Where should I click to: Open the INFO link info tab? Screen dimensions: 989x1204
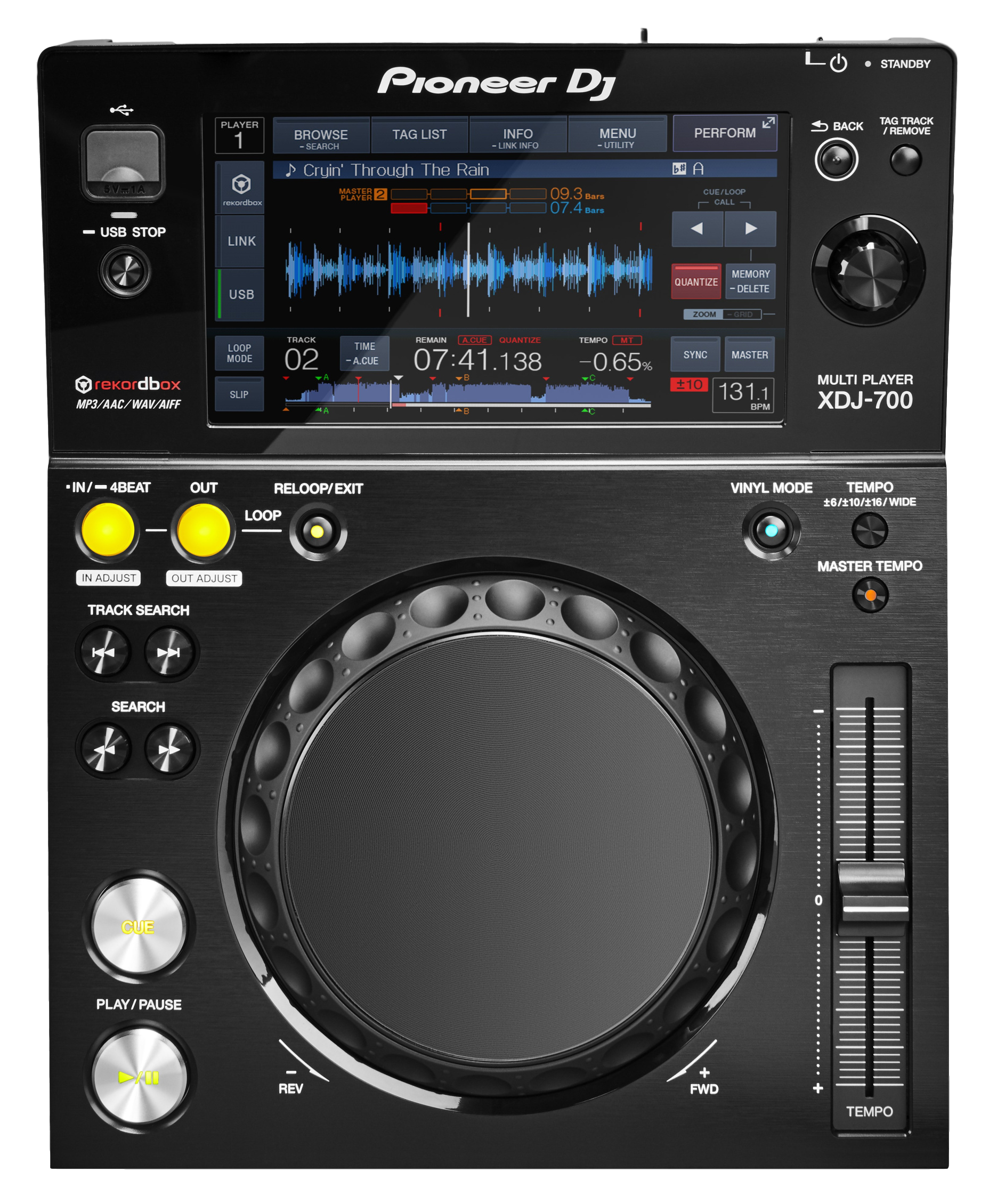coord(517,135)
